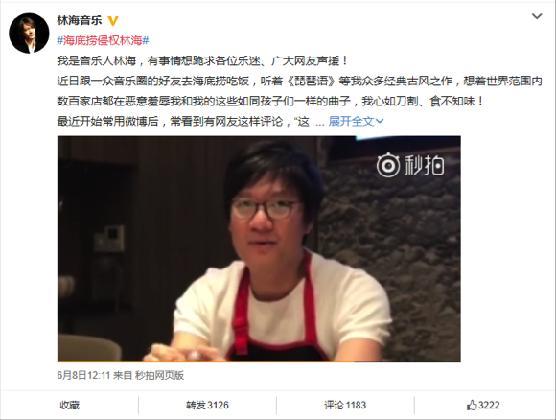This screenshot has height=420, width=556.
Task: Click the post text mentioning 《琵琶语》
Action: (x=300, y=81)
